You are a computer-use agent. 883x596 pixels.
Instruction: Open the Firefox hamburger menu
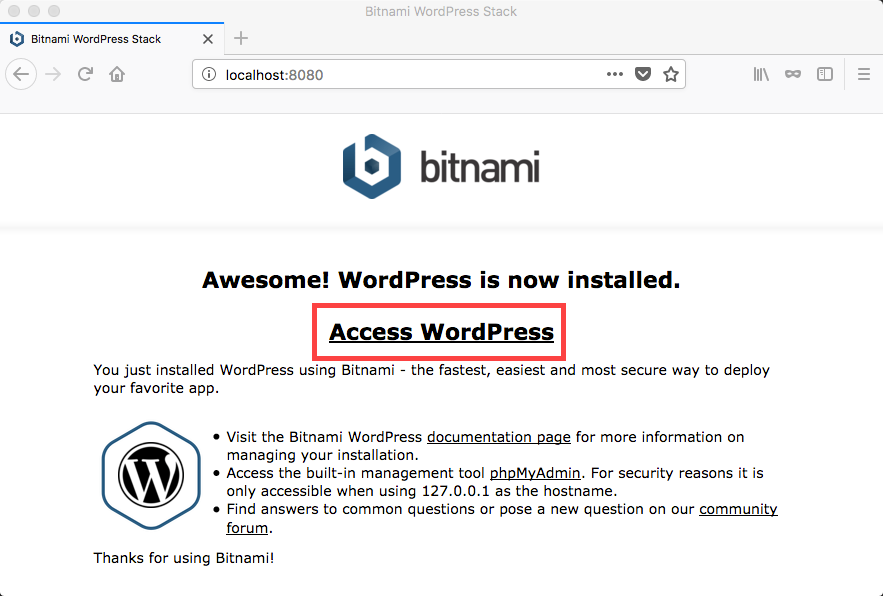pos(864,74)
